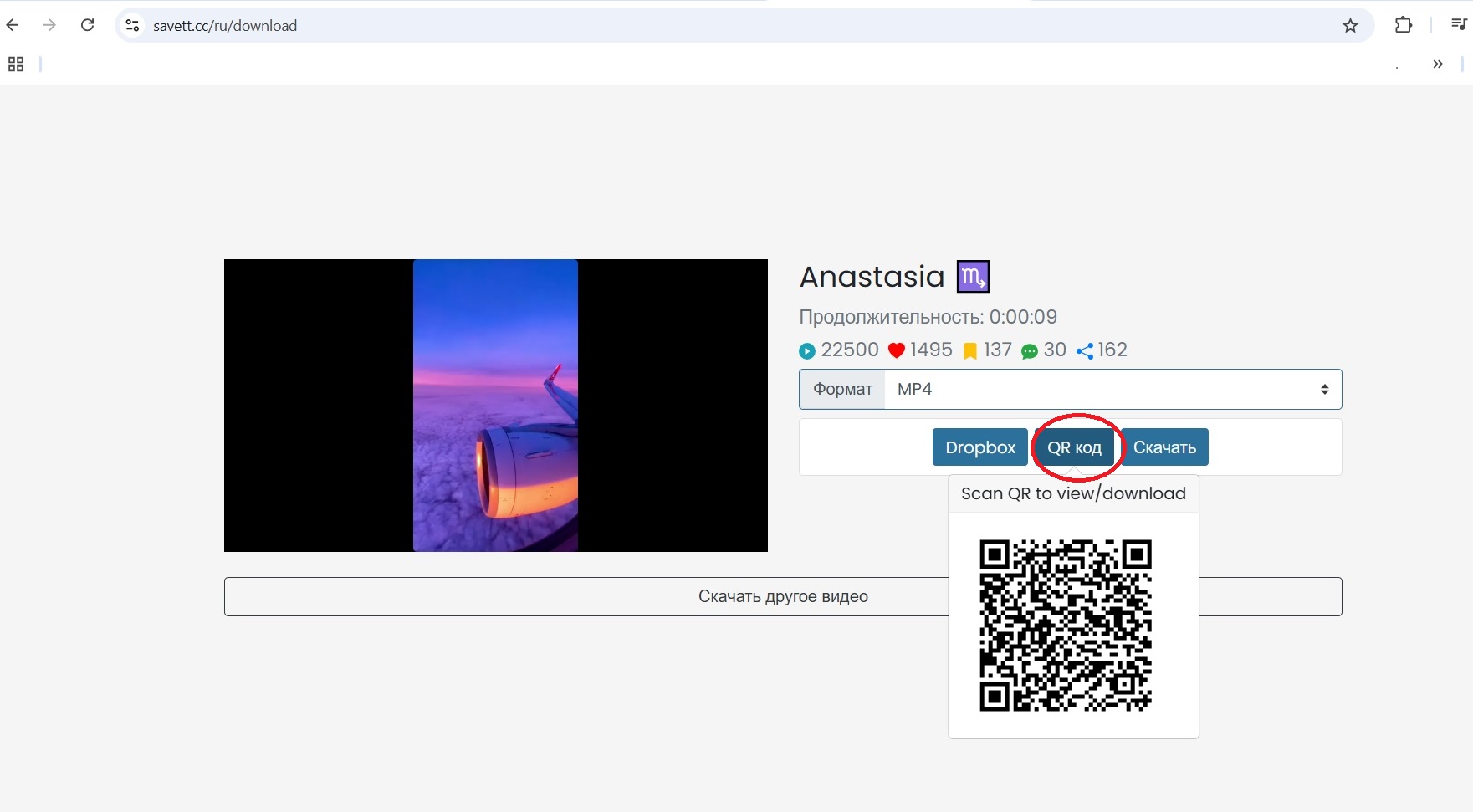The height and width of the screenshot is (812, 1473).
Task: Open the apps grid in bookmarks bar
Action: [x=16, y=64]
